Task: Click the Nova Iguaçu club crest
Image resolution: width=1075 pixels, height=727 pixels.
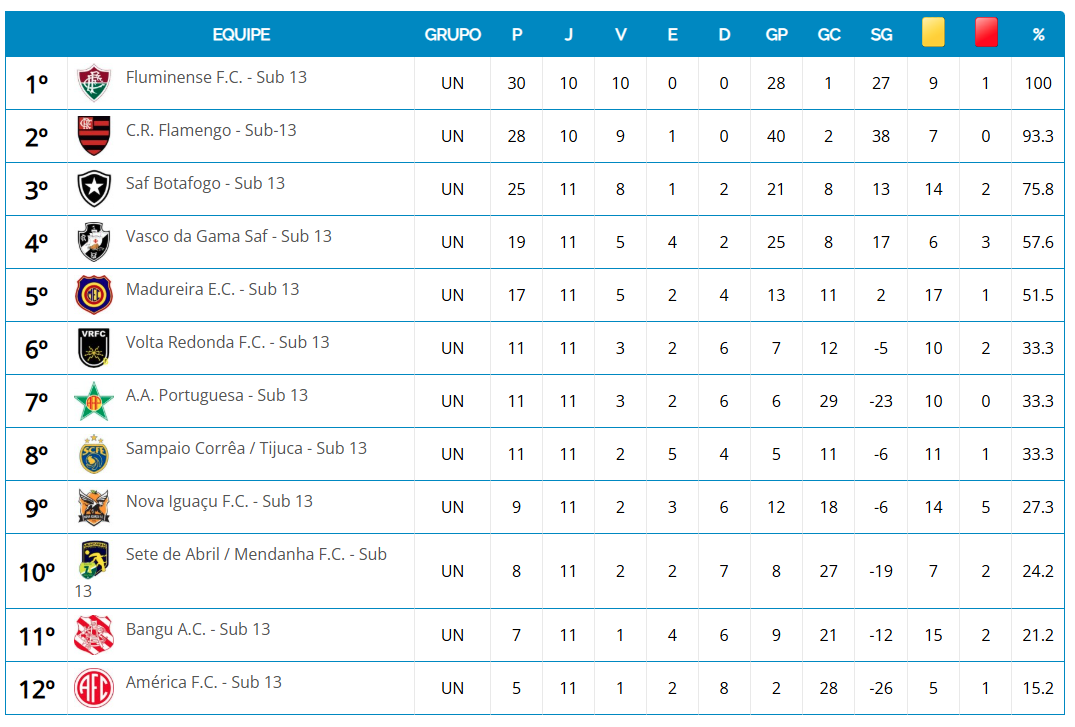Action: point(93,507)
